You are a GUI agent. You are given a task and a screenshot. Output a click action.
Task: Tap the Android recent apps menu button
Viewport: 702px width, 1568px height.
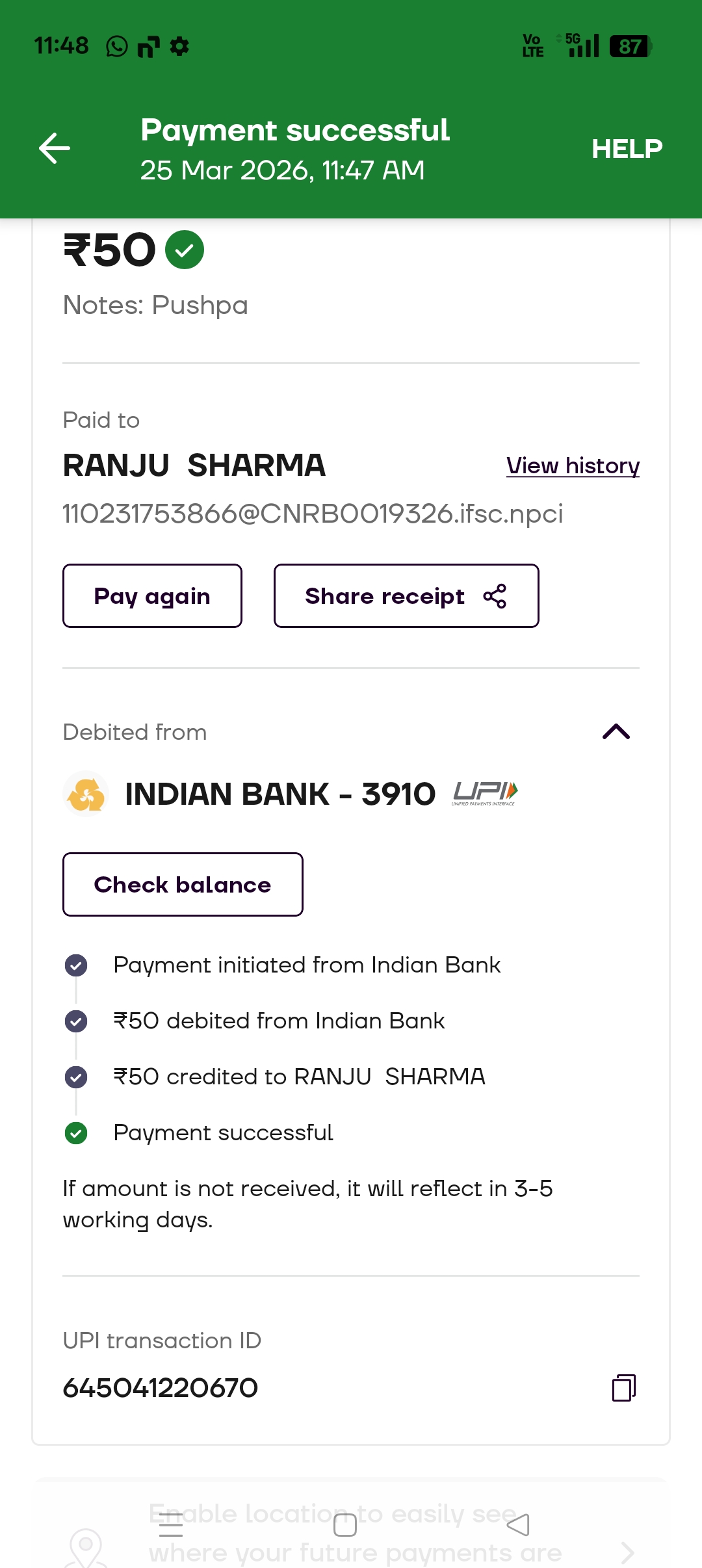171,1524
